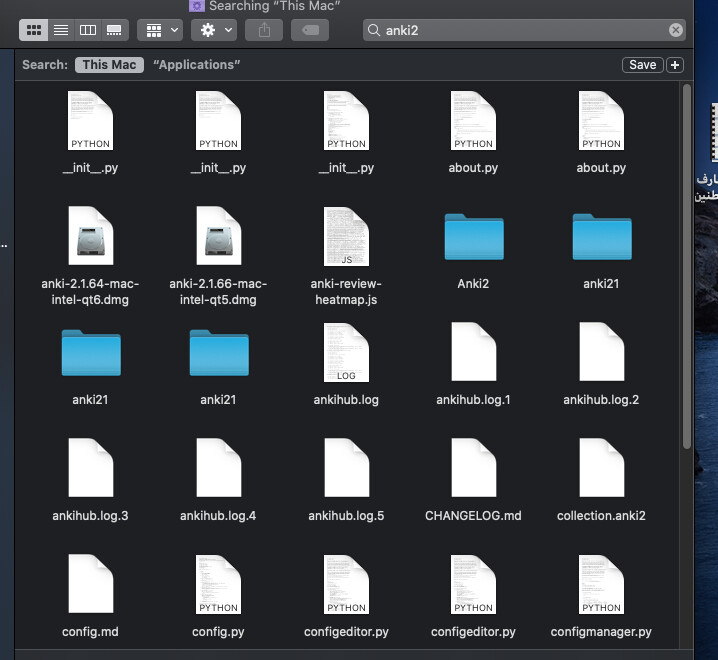Image resolution: width=718 pixels, height=660 pixels.
Task: Clear the anki2 search text
Action: [x=676, y=30]
